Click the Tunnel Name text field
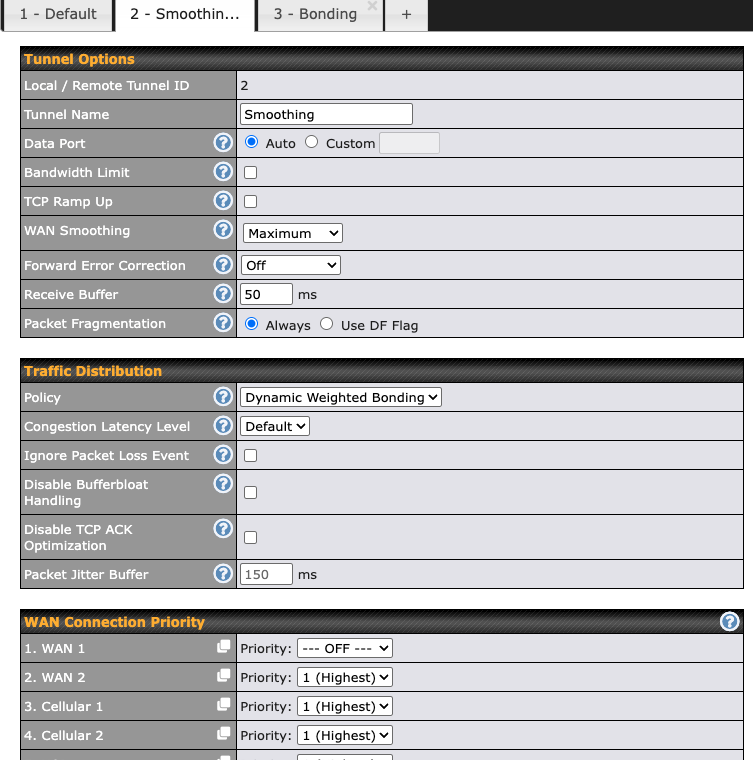This screenshot has height=760, width=753. [326, 114]
